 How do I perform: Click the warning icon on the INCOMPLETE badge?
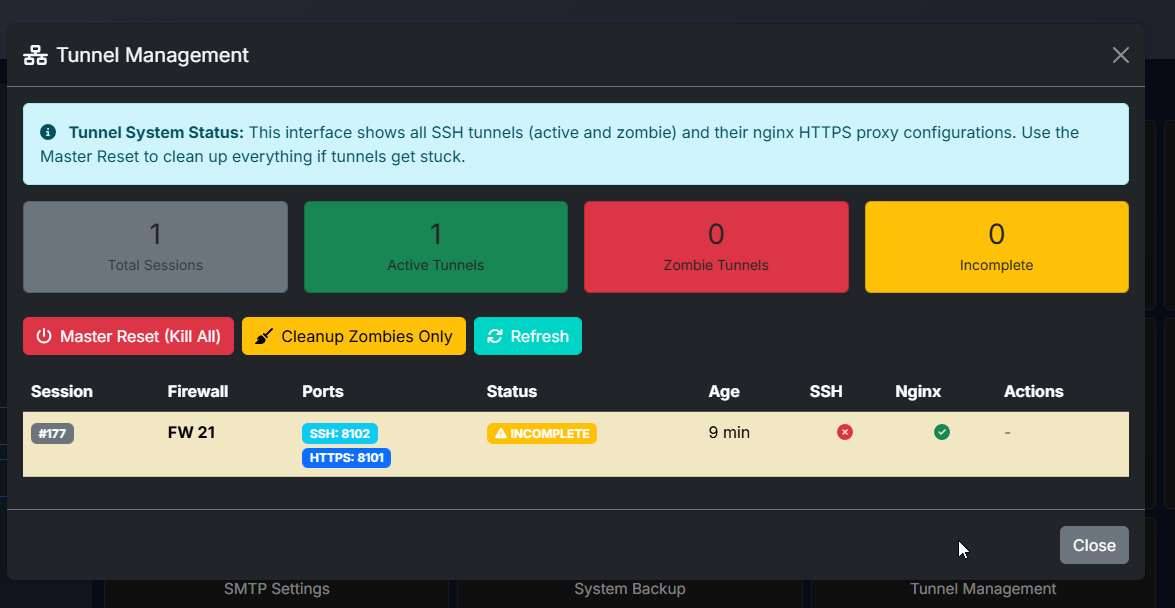point(501,433)
